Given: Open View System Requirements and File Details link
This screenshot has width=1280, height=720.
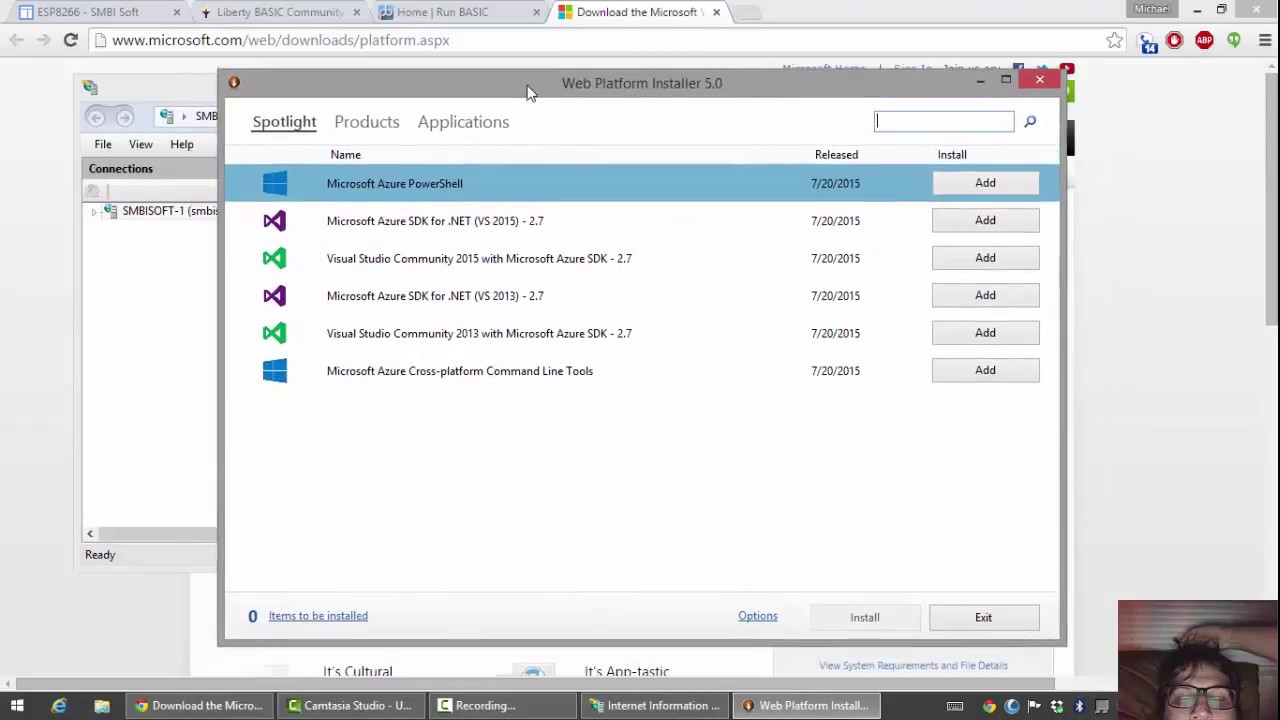Looking at the screenshot, I should pyautogui.click(x=913, y=665).
